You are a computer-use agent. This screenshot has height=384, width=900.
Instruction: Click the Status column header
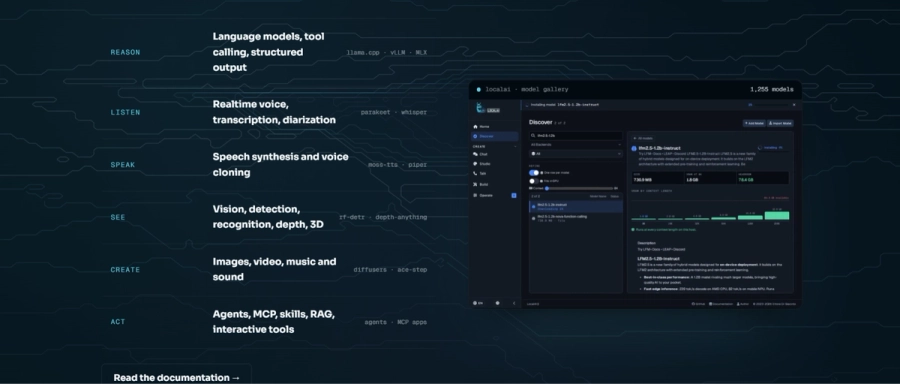[x=615, y=196]
